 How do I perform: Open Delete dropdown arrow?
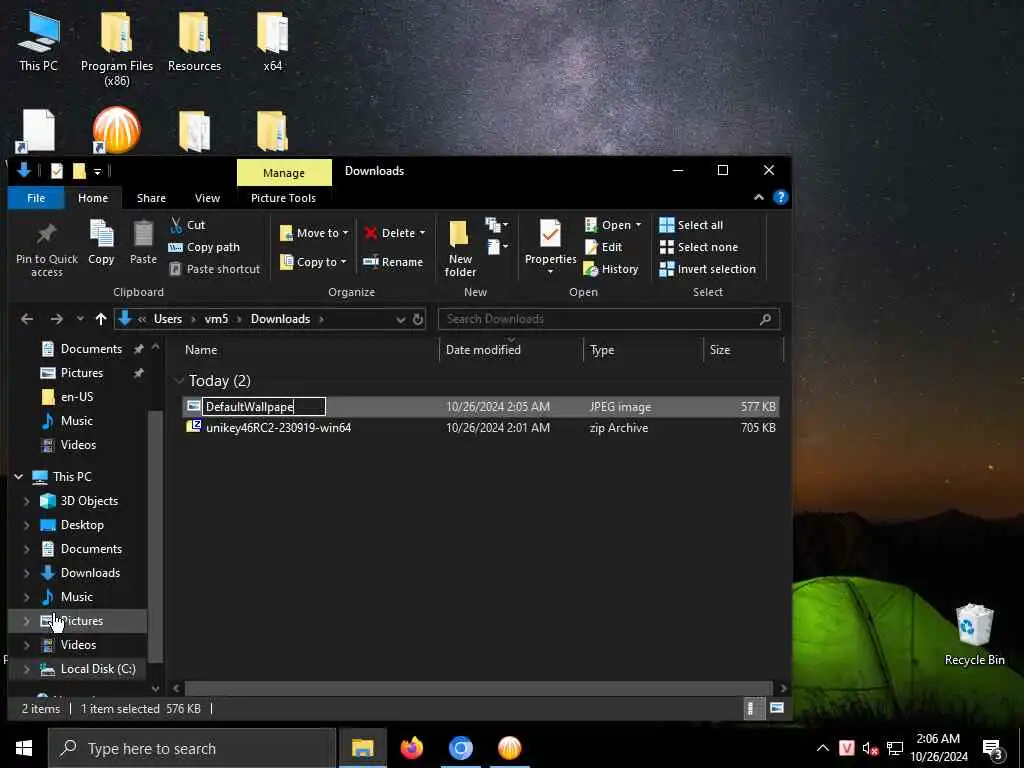[423, 233]
